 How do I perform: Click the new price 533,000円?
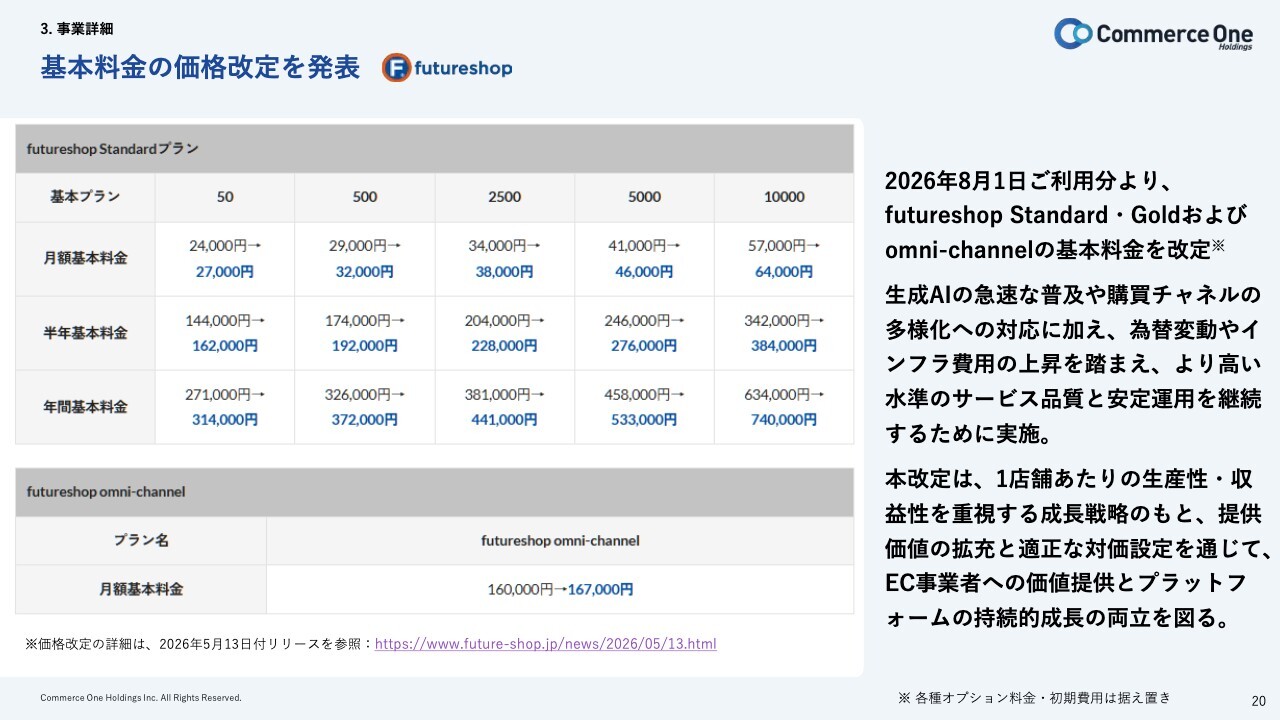(x=644, y=420)
